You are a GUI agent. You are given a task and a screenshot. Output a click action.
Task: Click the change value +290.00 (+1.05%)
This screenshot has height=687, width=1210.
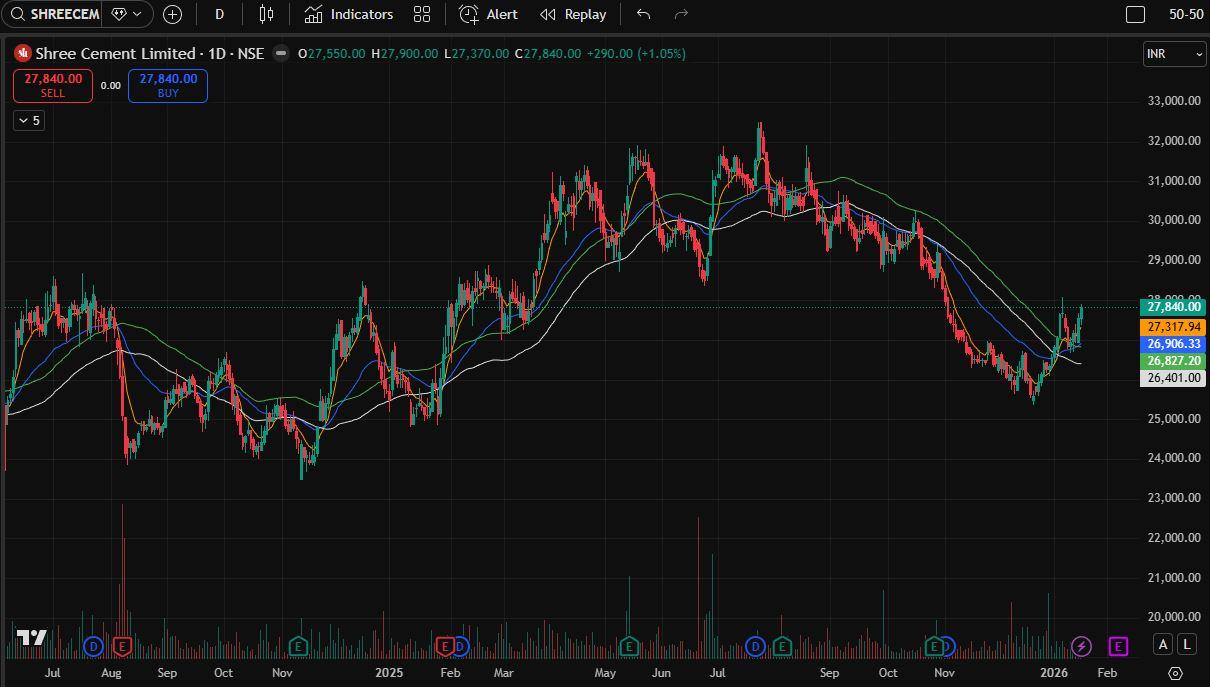pos(636,54)
